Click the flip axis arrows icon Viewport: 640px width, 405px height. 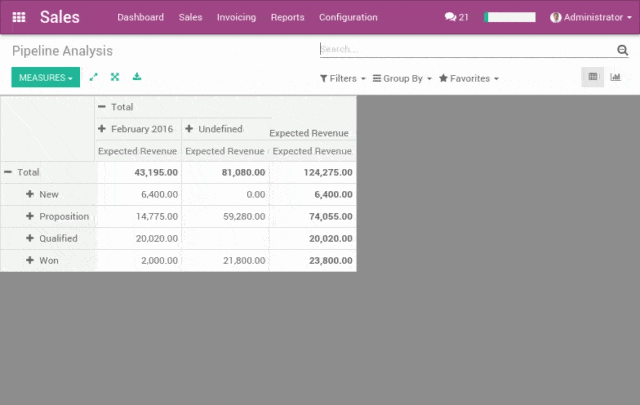[x=94, y=77]
